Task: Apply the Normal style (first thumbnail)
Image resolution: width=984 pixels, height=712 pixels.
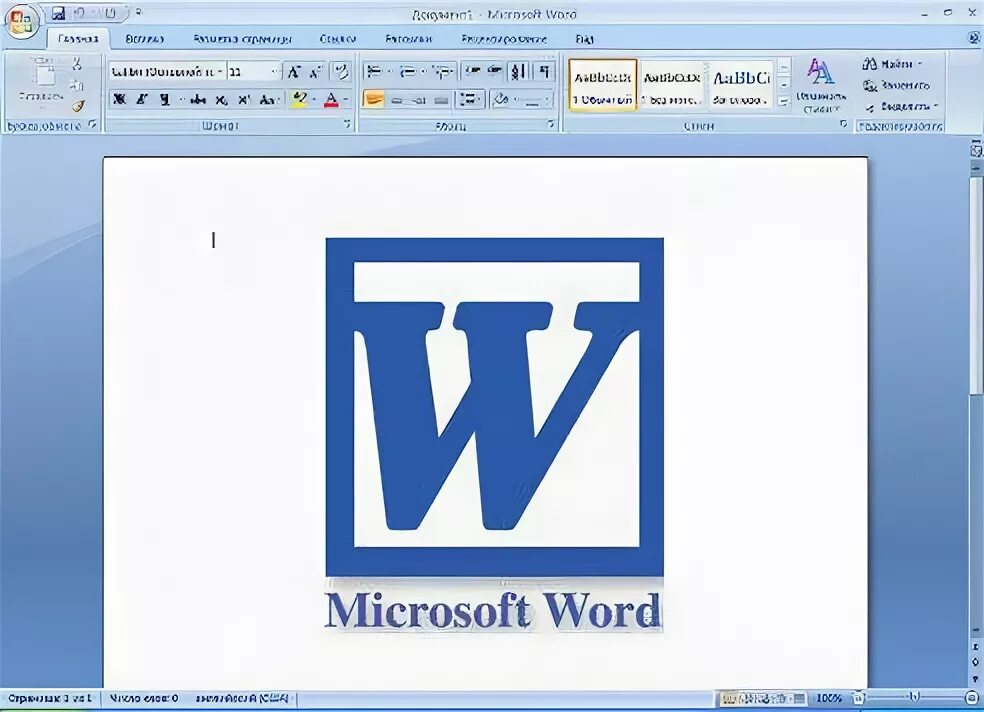Action: (x=603, y=85)
